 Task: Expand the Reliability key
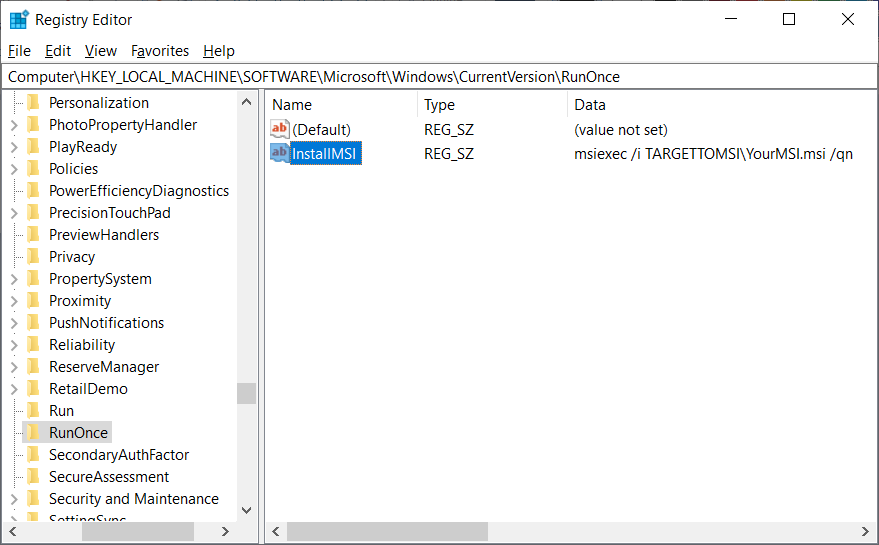point(15,345)
